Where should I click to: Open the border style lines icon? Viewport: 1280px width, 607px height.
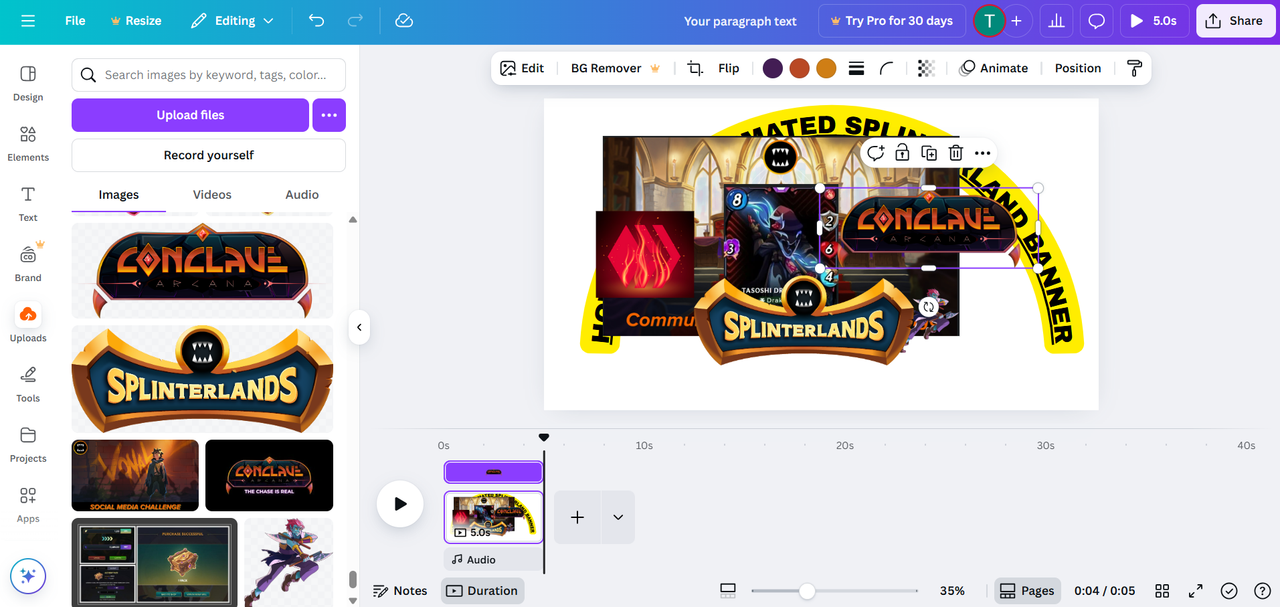pyautogui.click(x=856, y=68)
